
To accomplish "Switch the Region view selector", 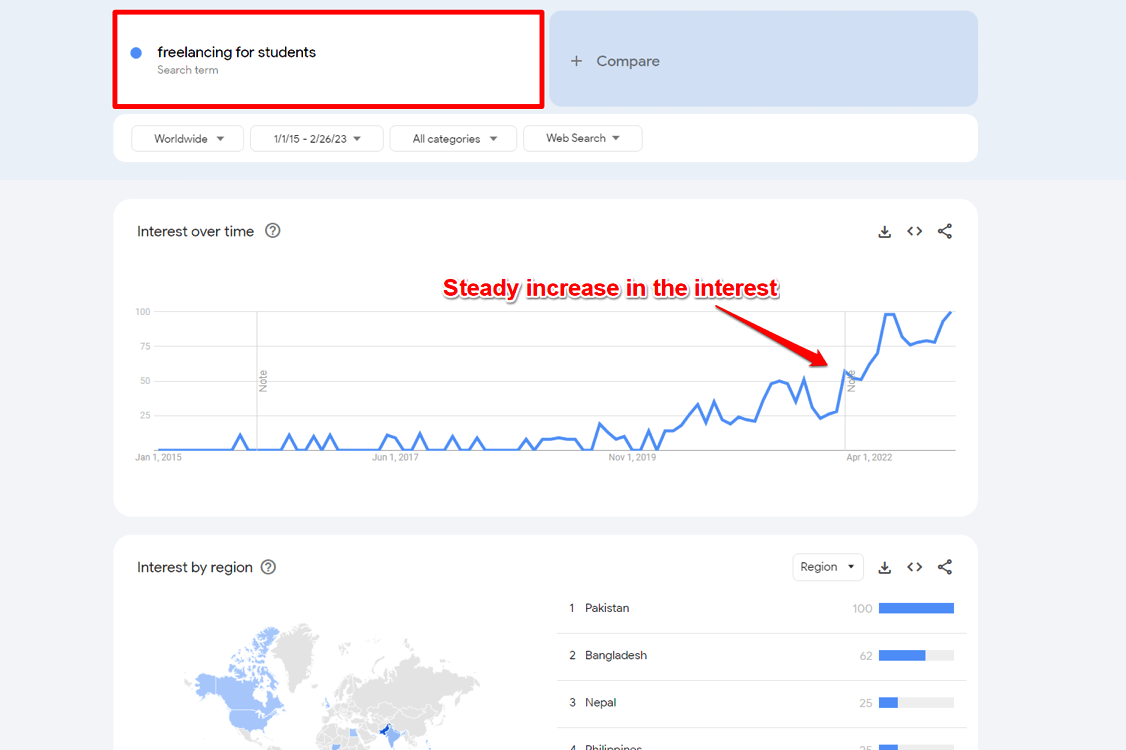I will point(827,566).
